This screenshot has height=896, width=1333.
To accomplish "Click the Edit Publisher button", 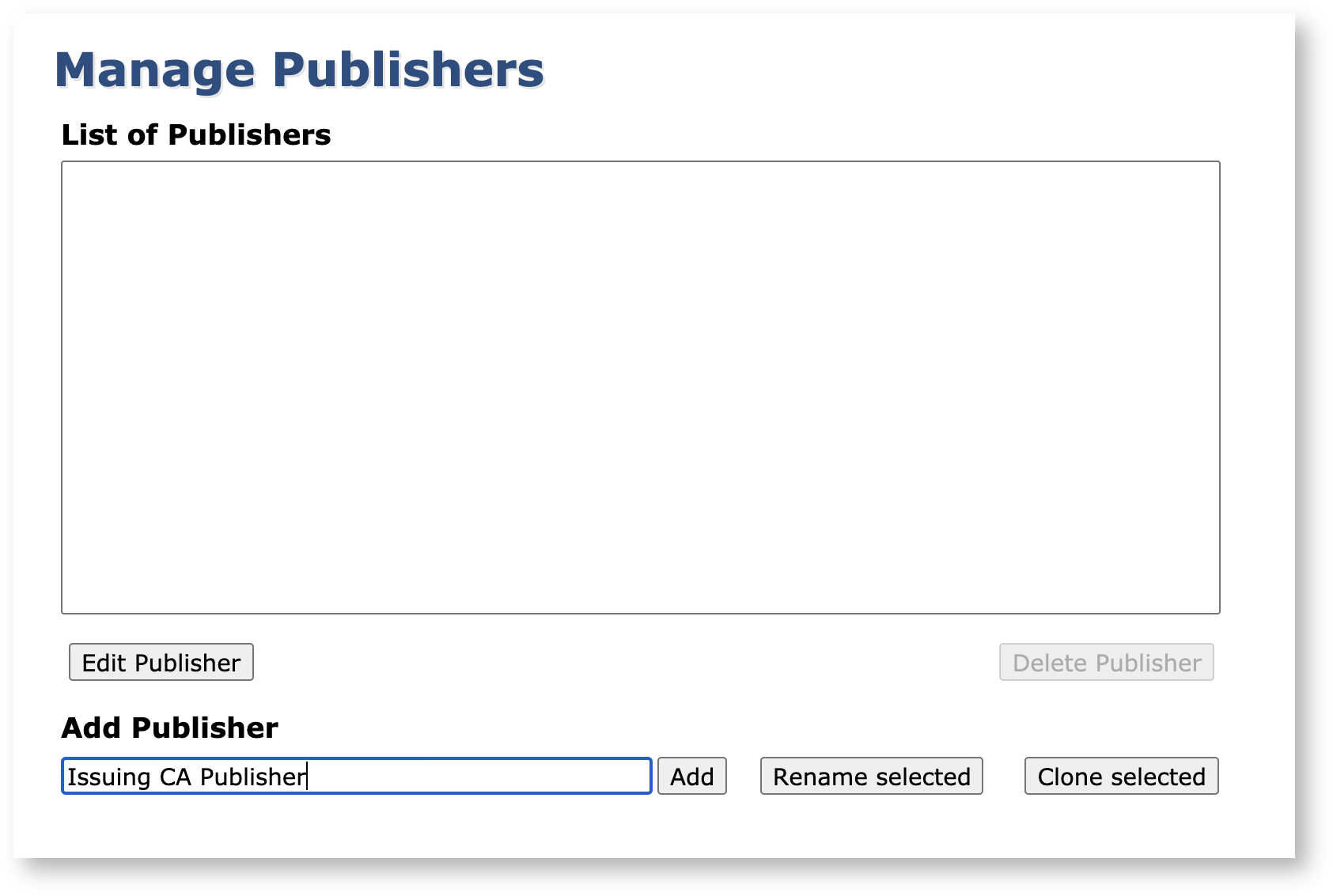I will [x=161, y=662].
